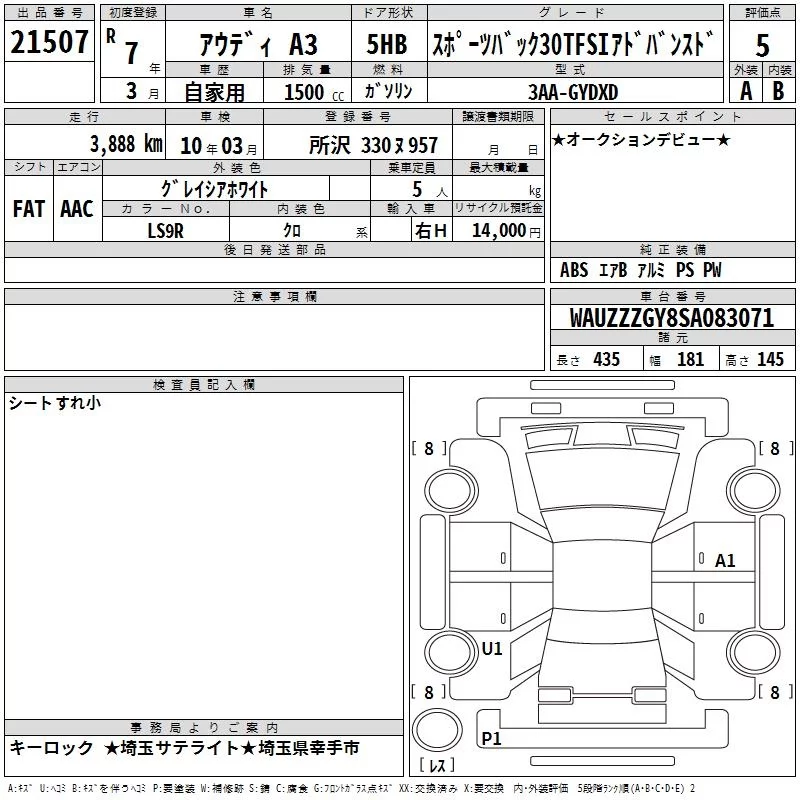Click the shift type FAT
This screenshot has width=800, height=800.
click(x=29, y=209)
